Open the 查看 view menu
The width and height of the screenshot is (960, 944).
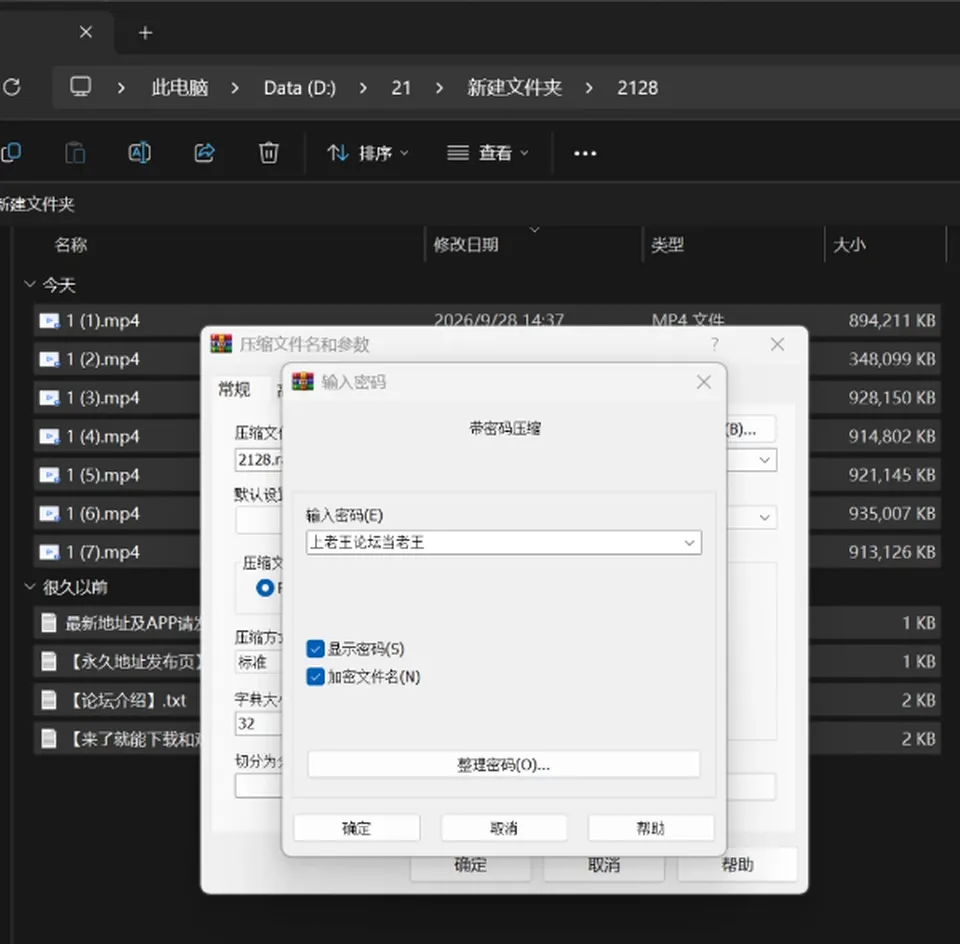click(x=487, y=152)
